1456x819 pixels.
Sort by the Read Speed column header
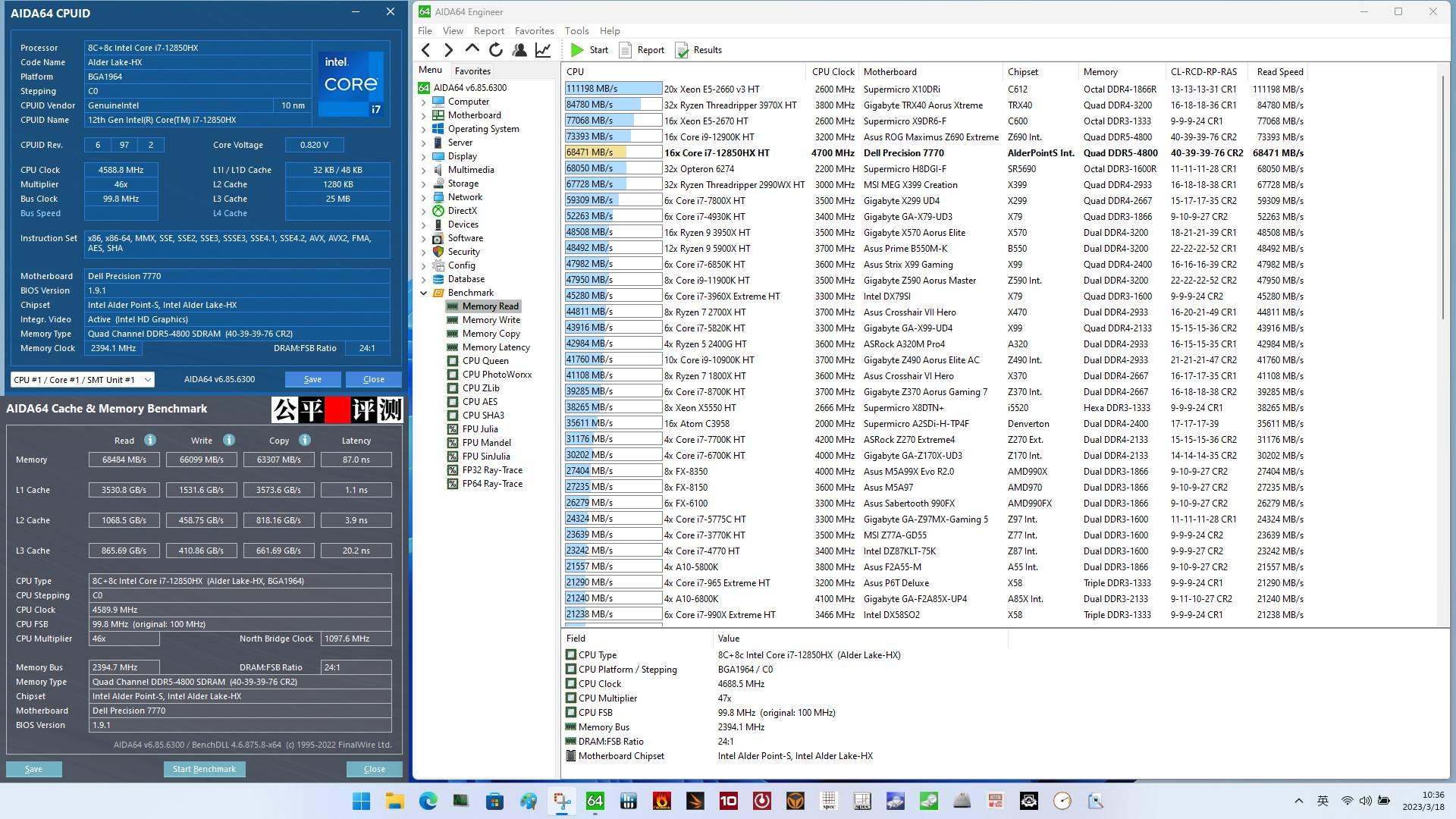pyautogui.click(x=1279, y=72)
